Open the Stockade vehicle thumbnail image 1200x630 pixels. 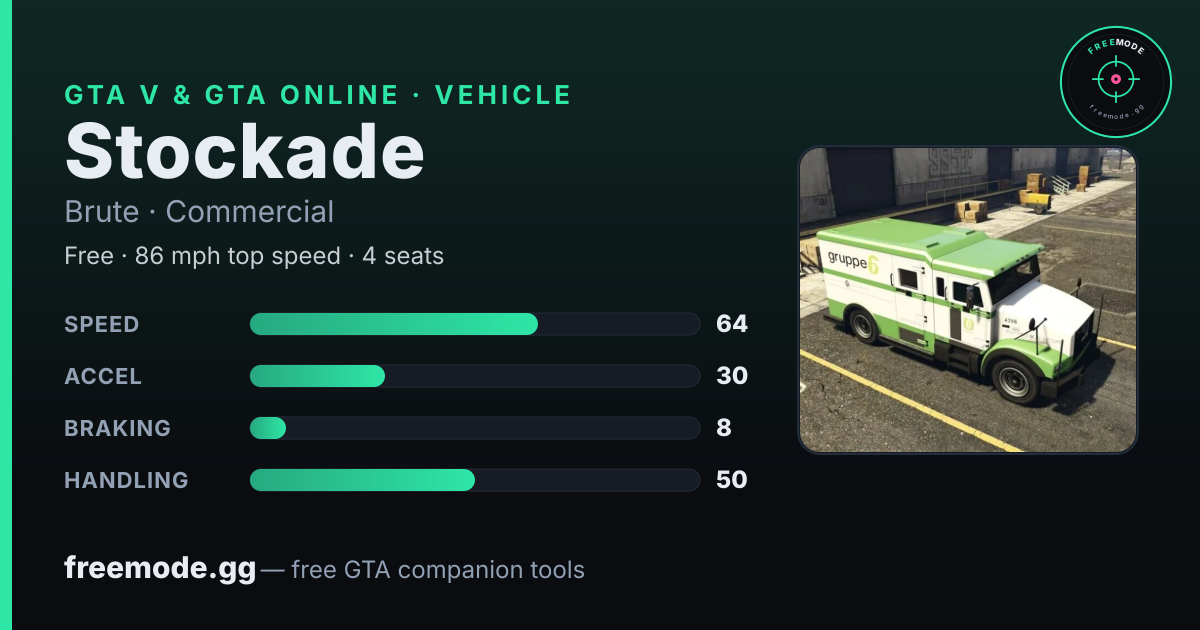point(967,300)
